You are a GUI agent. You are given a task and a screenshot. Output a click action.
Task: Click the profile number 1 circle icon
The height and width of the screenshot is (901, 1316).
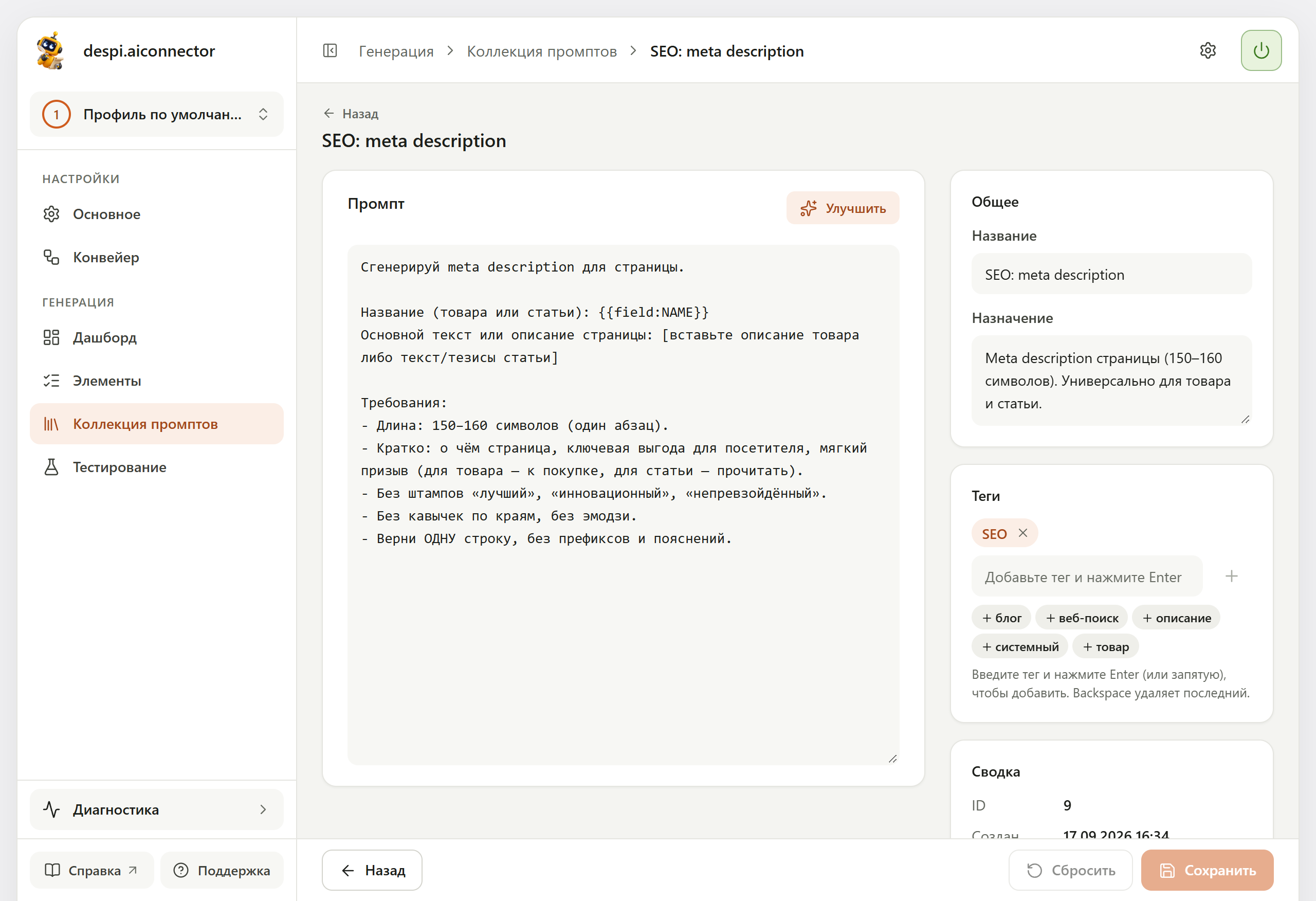[x=56, y=115]
